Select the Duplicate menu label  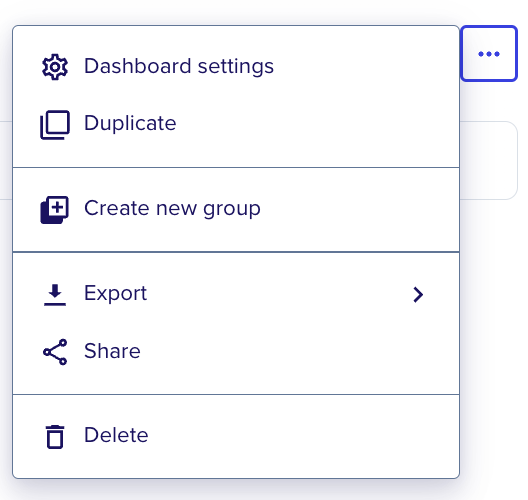coord(130,123)
